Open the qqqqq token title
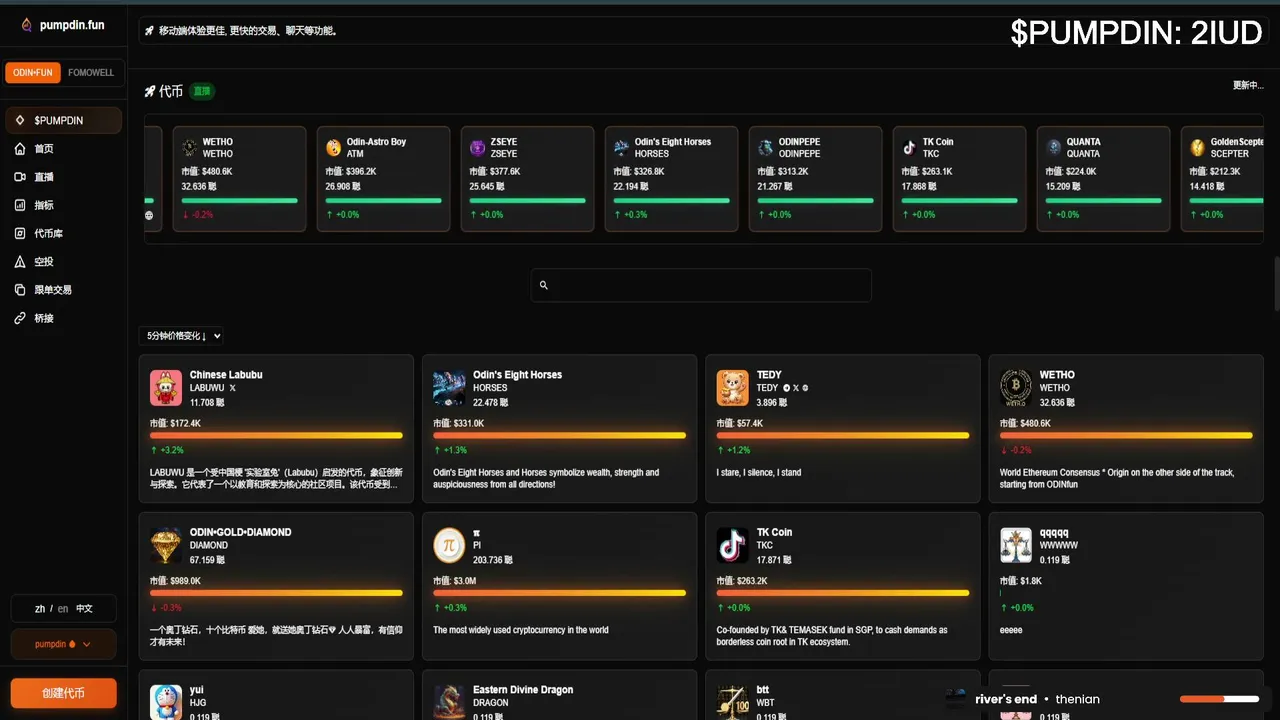This screenshot has height=720, width=1280. (x=1054, y=532)
